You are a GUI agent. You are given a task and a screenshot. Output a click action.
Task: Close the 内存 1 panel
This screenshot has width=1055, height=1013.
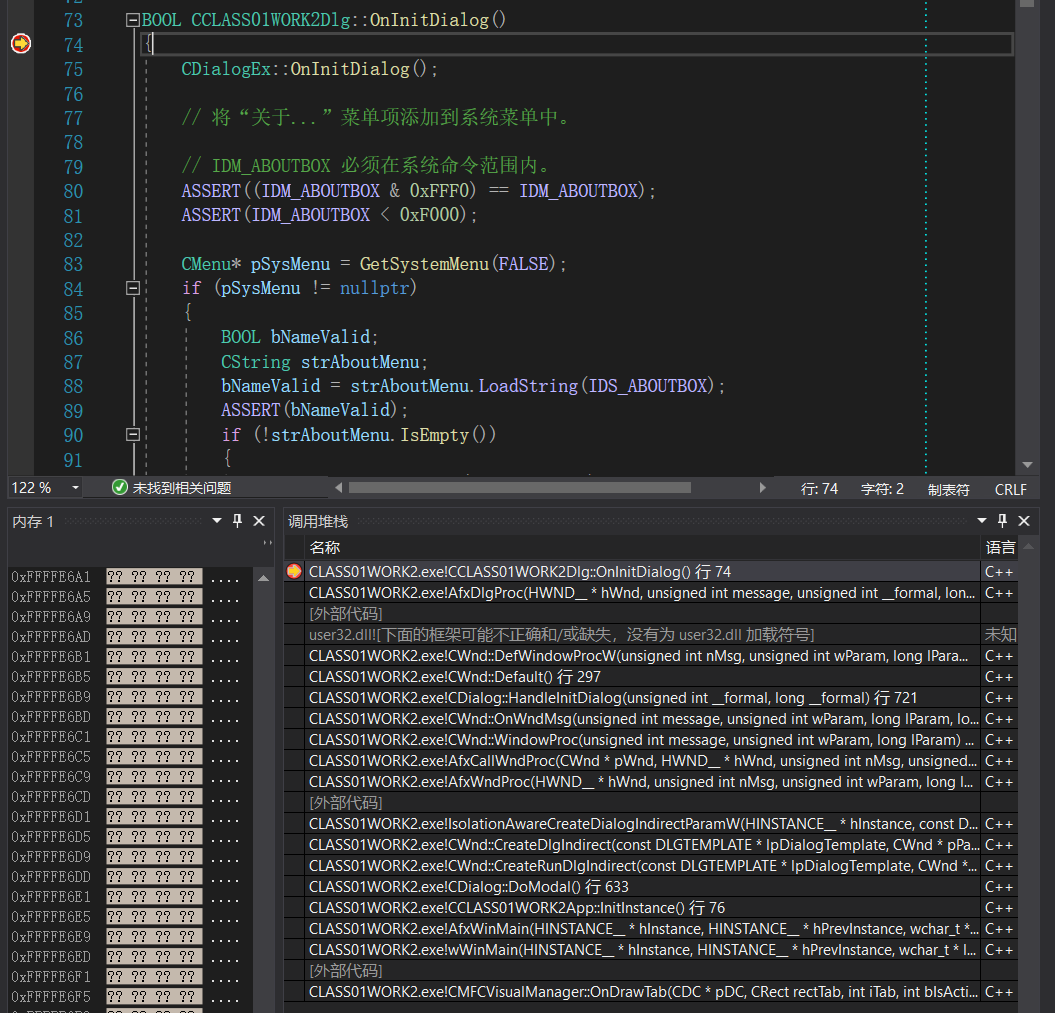pyautogui.click(x=259, y=521)
